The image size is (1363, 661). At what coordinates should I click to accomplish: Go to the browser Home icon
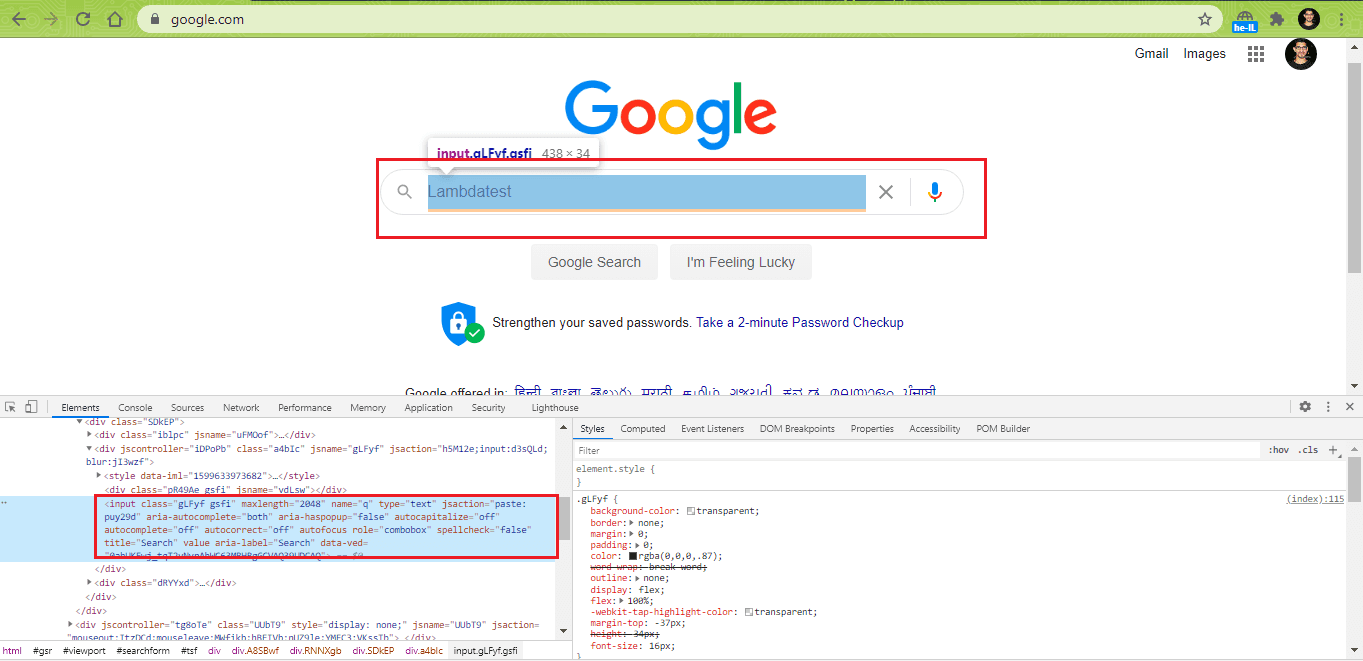coord(115,19)
